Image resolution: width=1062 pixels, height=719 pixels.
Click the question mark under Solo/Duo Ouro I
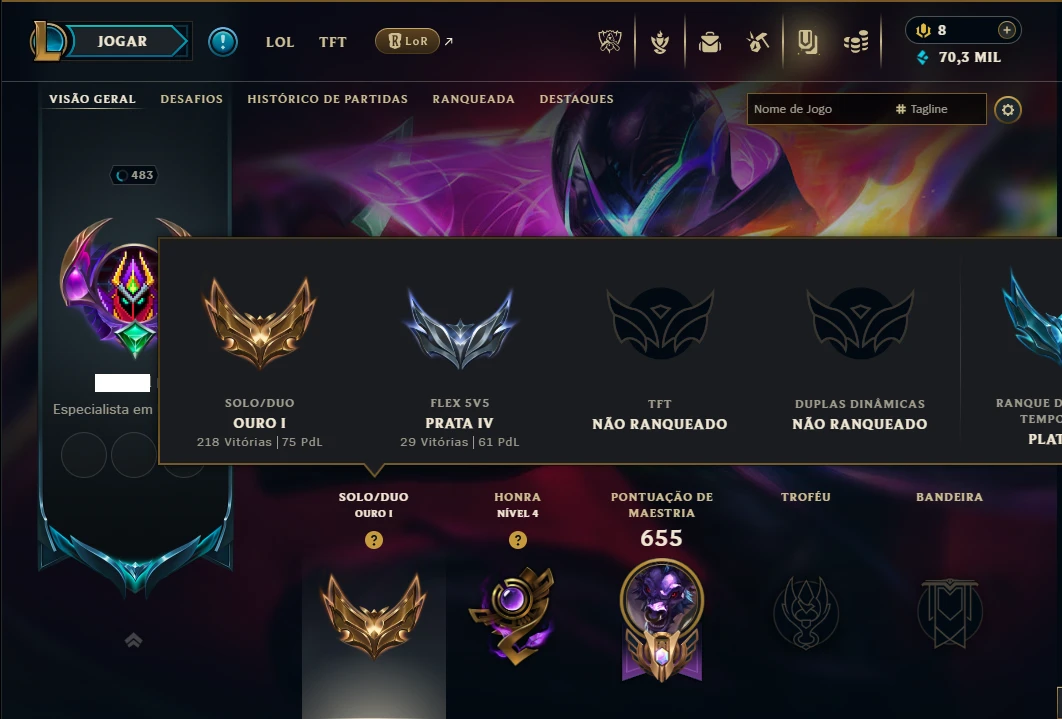point(374,540)
